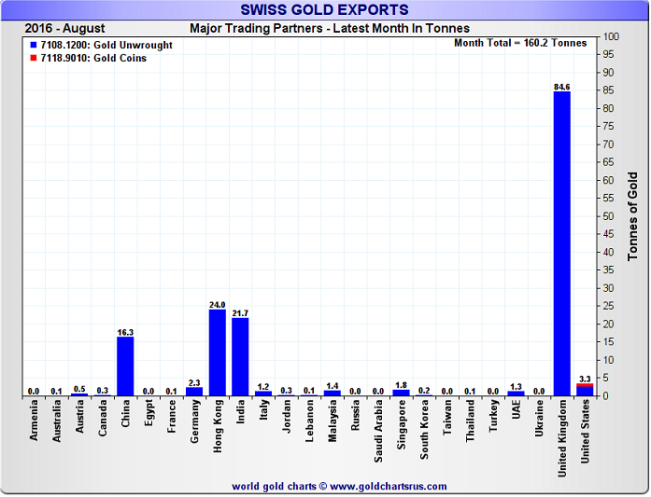Click the Germany 2.3 bar
The height and width of the screenshot is (497, 651).
pos(194,392)
